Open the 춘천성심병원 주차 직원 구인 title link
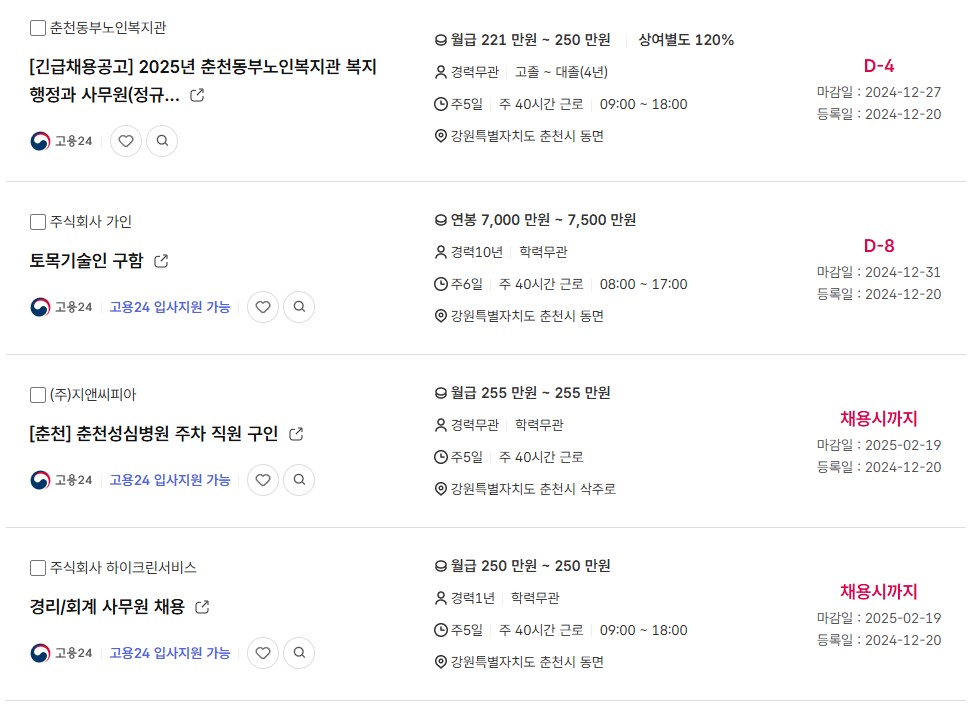Viewport: 975px width, 705px height. point(154,434)
